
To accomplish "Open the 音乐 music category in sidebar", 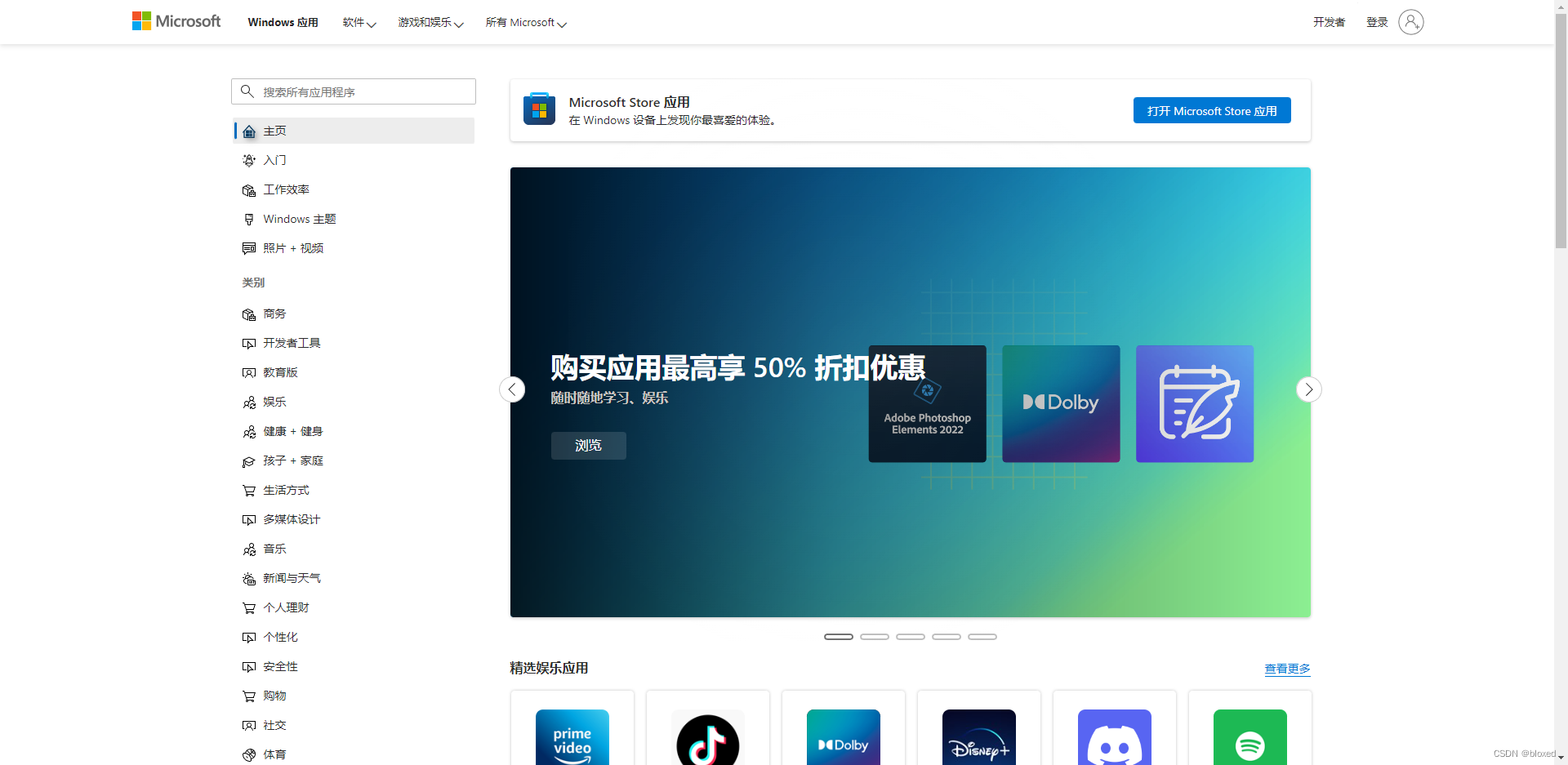I will tap(274, 549).
